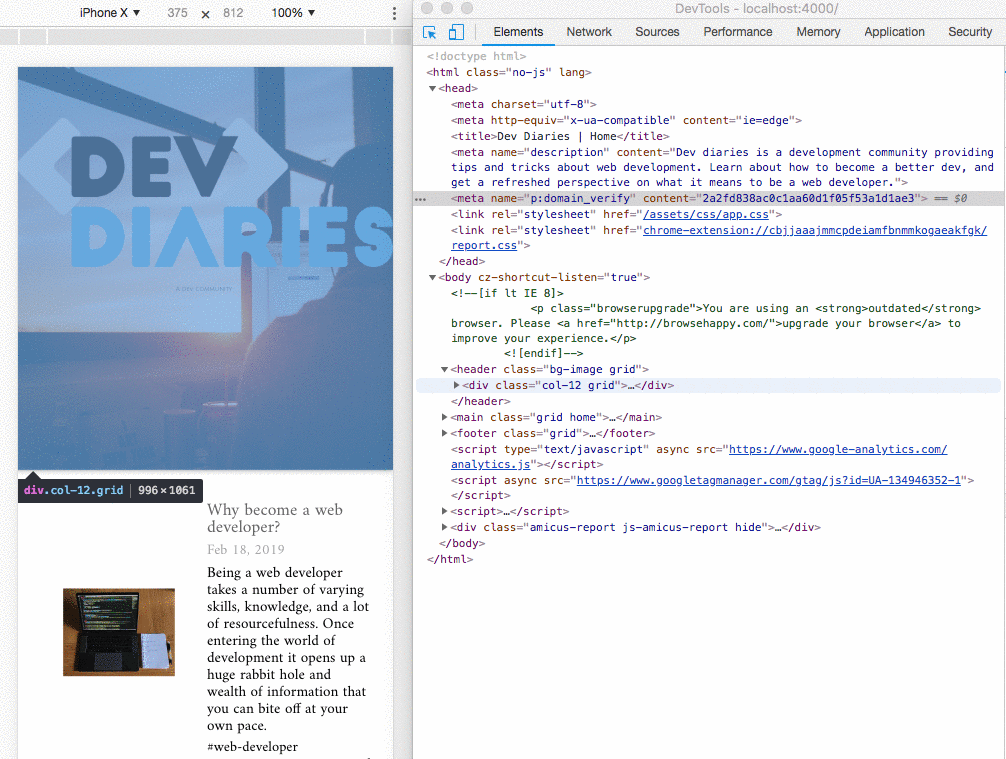Select the html class no-js line
1006x759 pixels.
509,72
